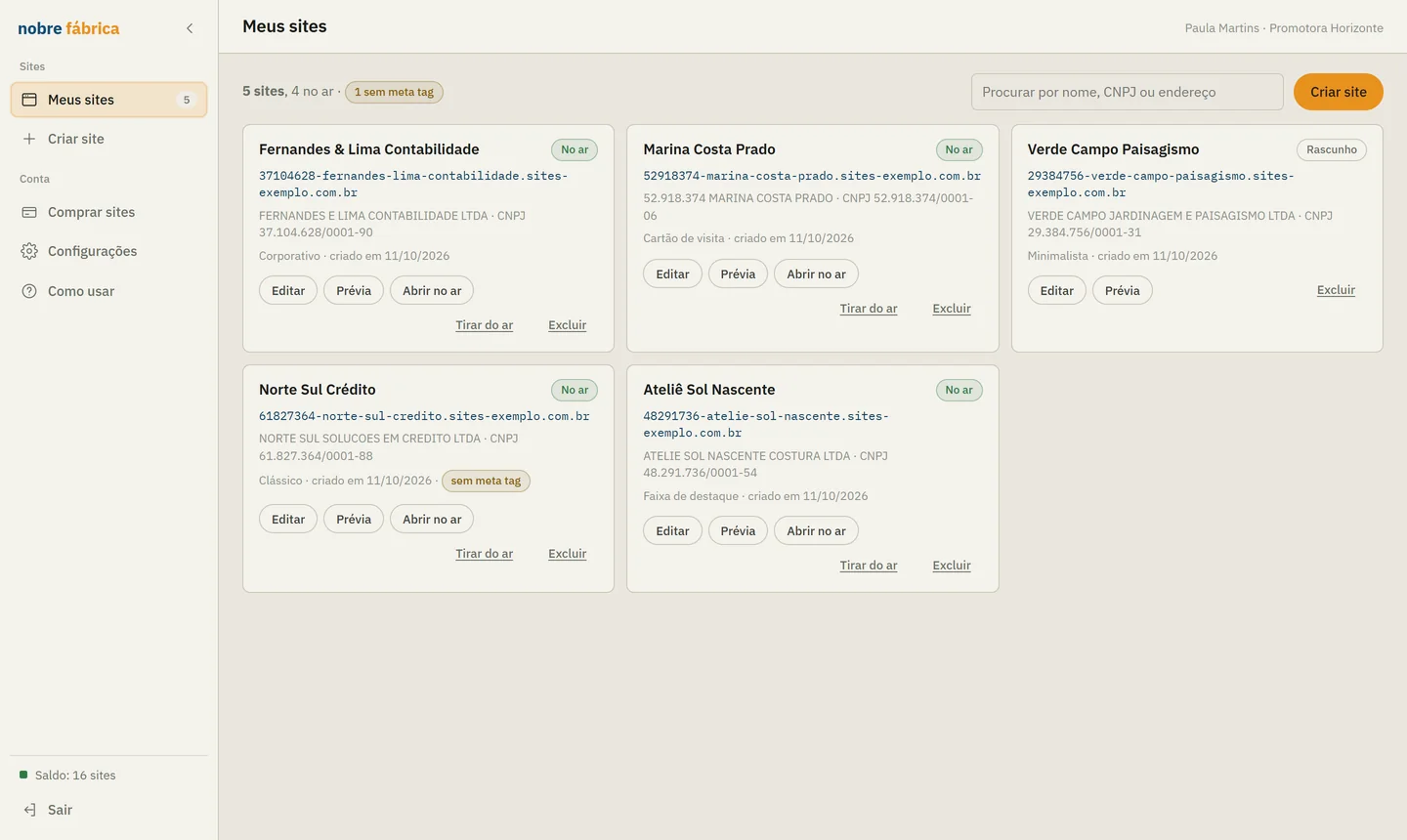This screenshot has width=1407, height=840.
Task: Select Sair to log out
Action: coord(108,810)
